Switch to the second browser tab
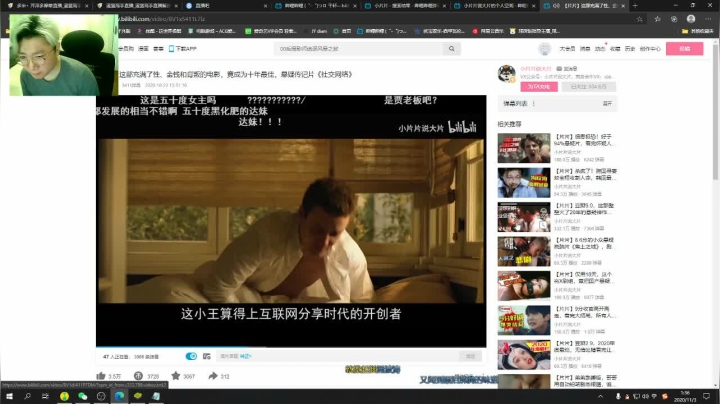The width and height of the screenshot is (720, 404). pos(137,6)
